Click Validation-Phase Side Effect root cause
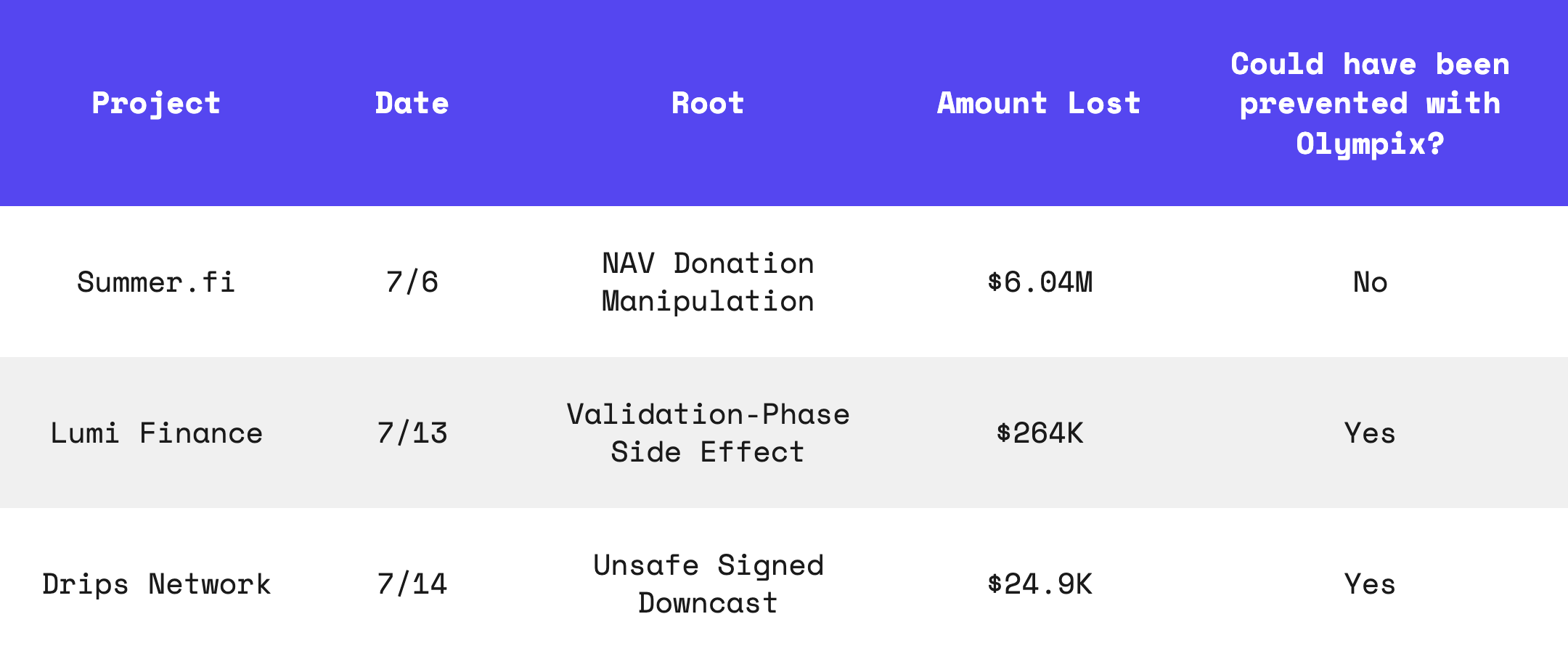 tap(708, 433)
